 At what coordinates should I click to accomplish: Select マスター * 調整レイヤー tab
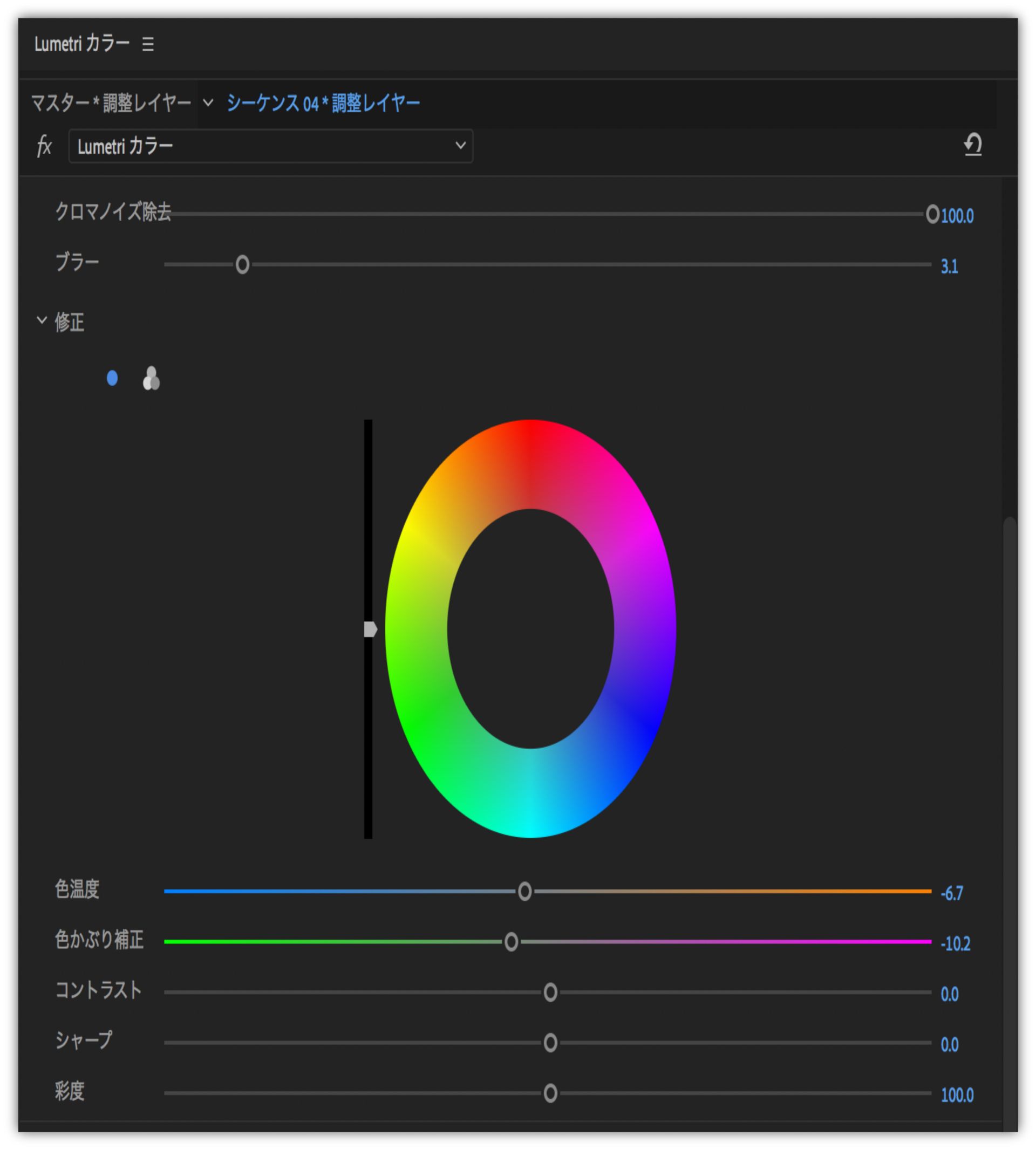(x=111, y=103)
